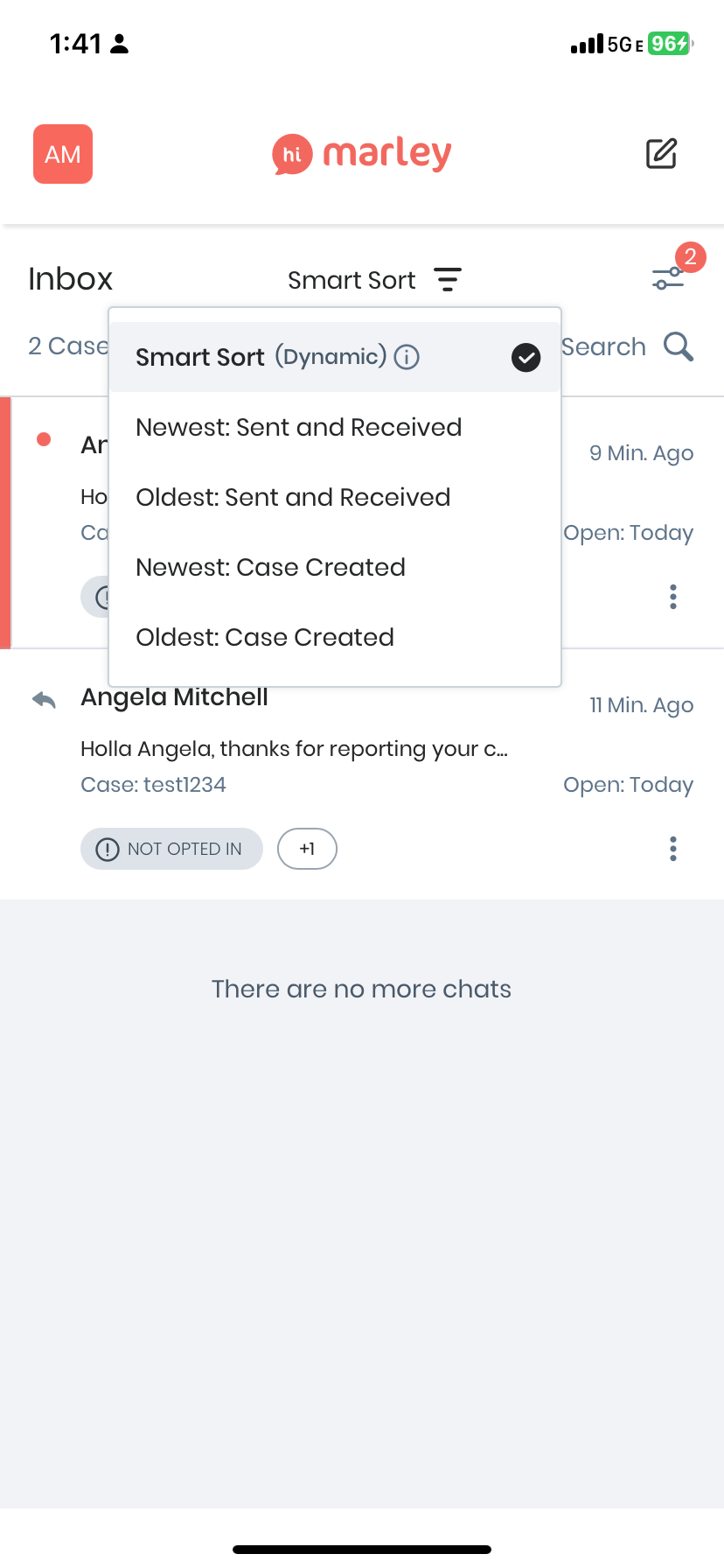Viewport: 724px width, 1568px height.
Task: Choose Oldest: Case Created sort
Action: (265, 637)
